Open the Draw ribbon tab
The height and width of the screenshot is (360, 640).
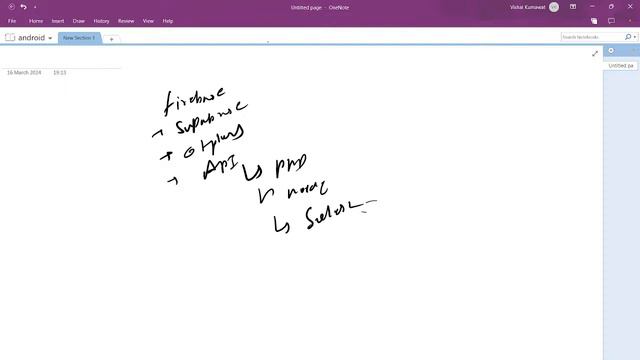79,21
